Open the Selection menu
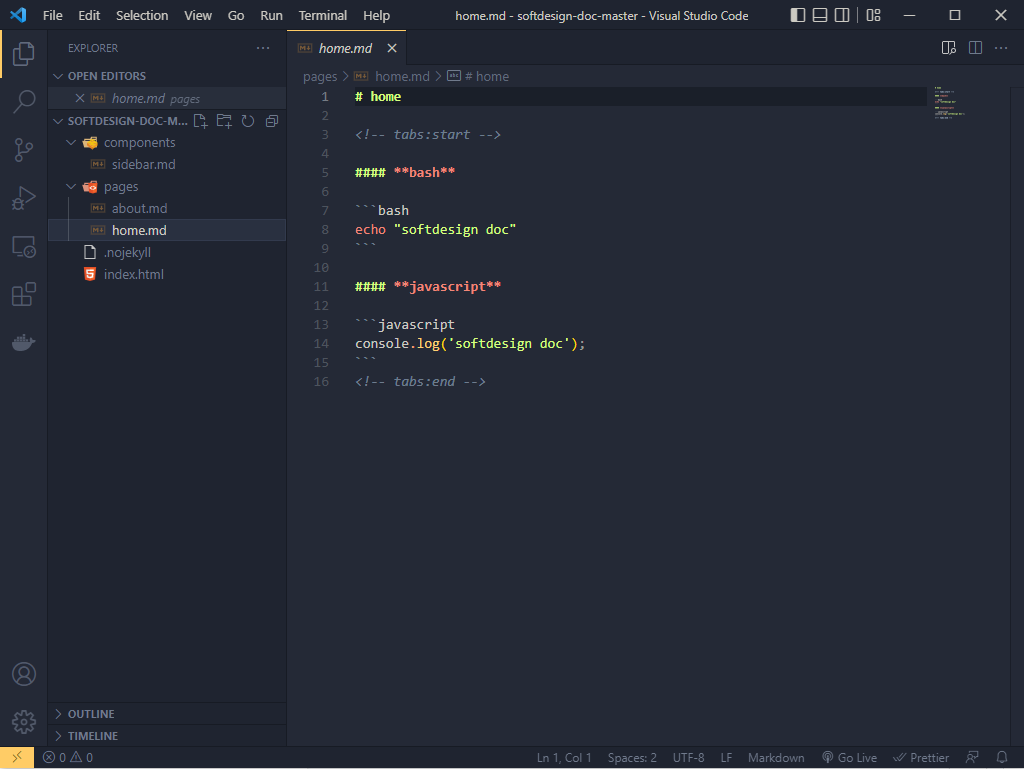Image resolution: width=1024 pixels, height=769 pixels. pyautogui.click(x=142, y=15)
